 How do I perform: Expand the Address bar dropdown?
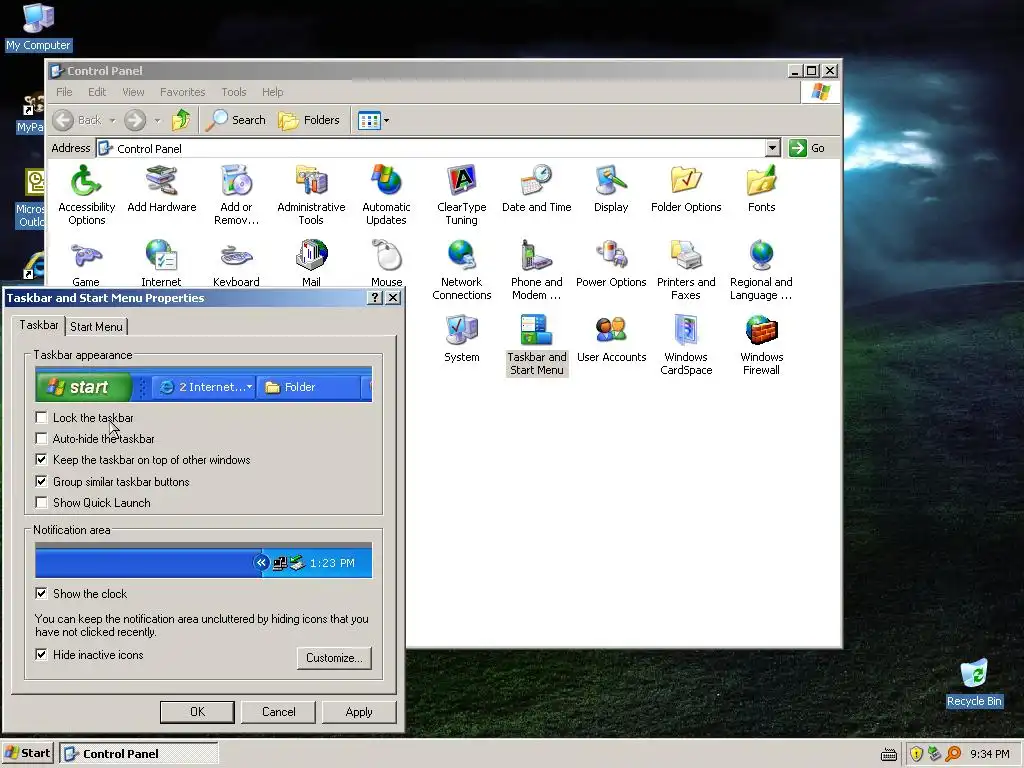[773, 148]
